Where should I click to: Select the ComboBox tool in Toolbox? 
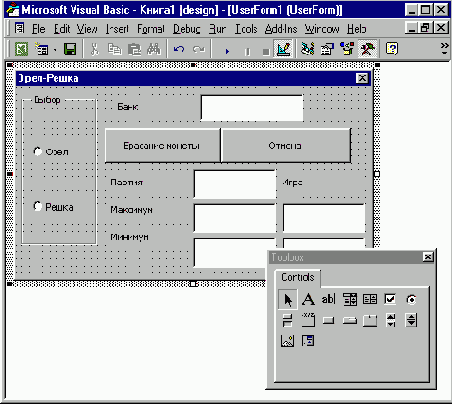[350, 299]
